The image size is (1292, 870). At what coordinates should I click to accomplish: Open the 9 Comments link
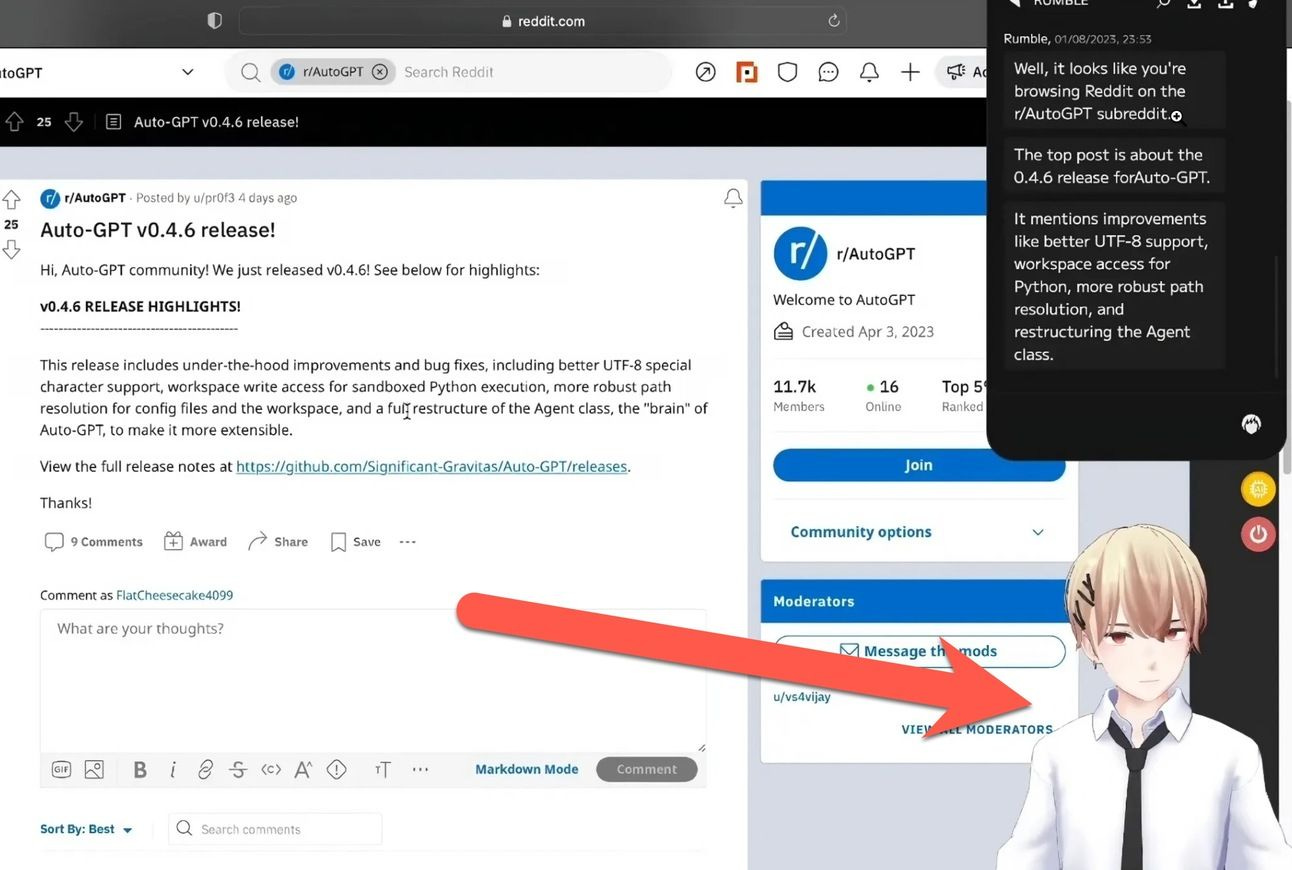click(94, 542)
